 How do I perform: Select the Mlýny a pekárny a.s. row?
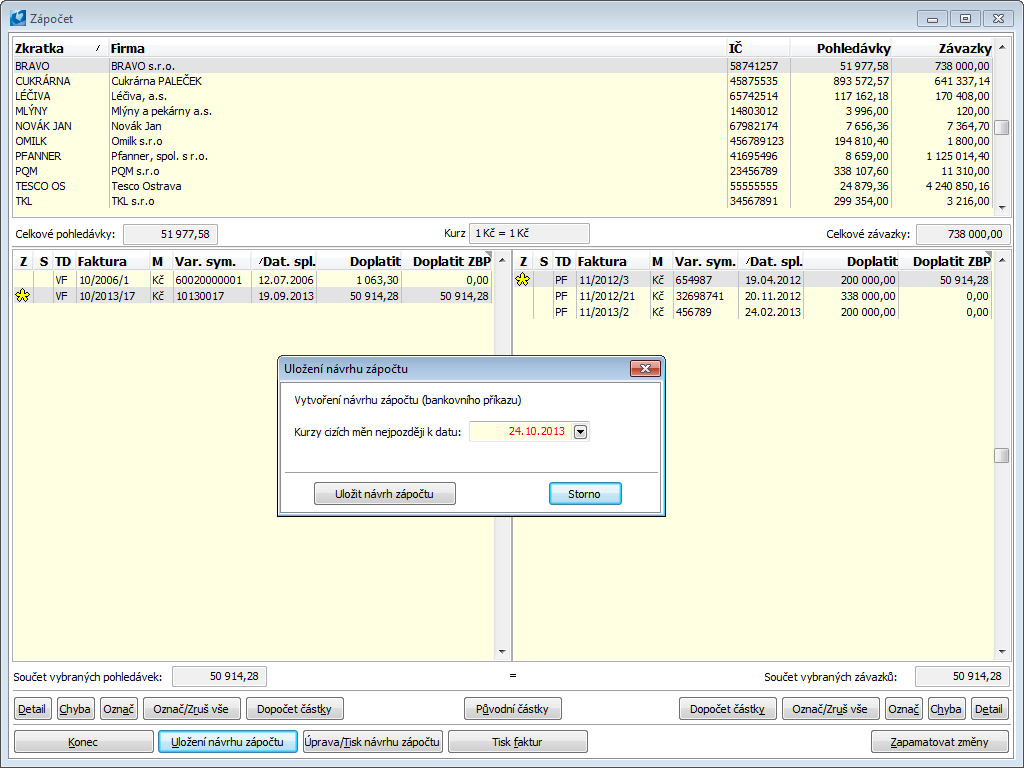point(503,111)
